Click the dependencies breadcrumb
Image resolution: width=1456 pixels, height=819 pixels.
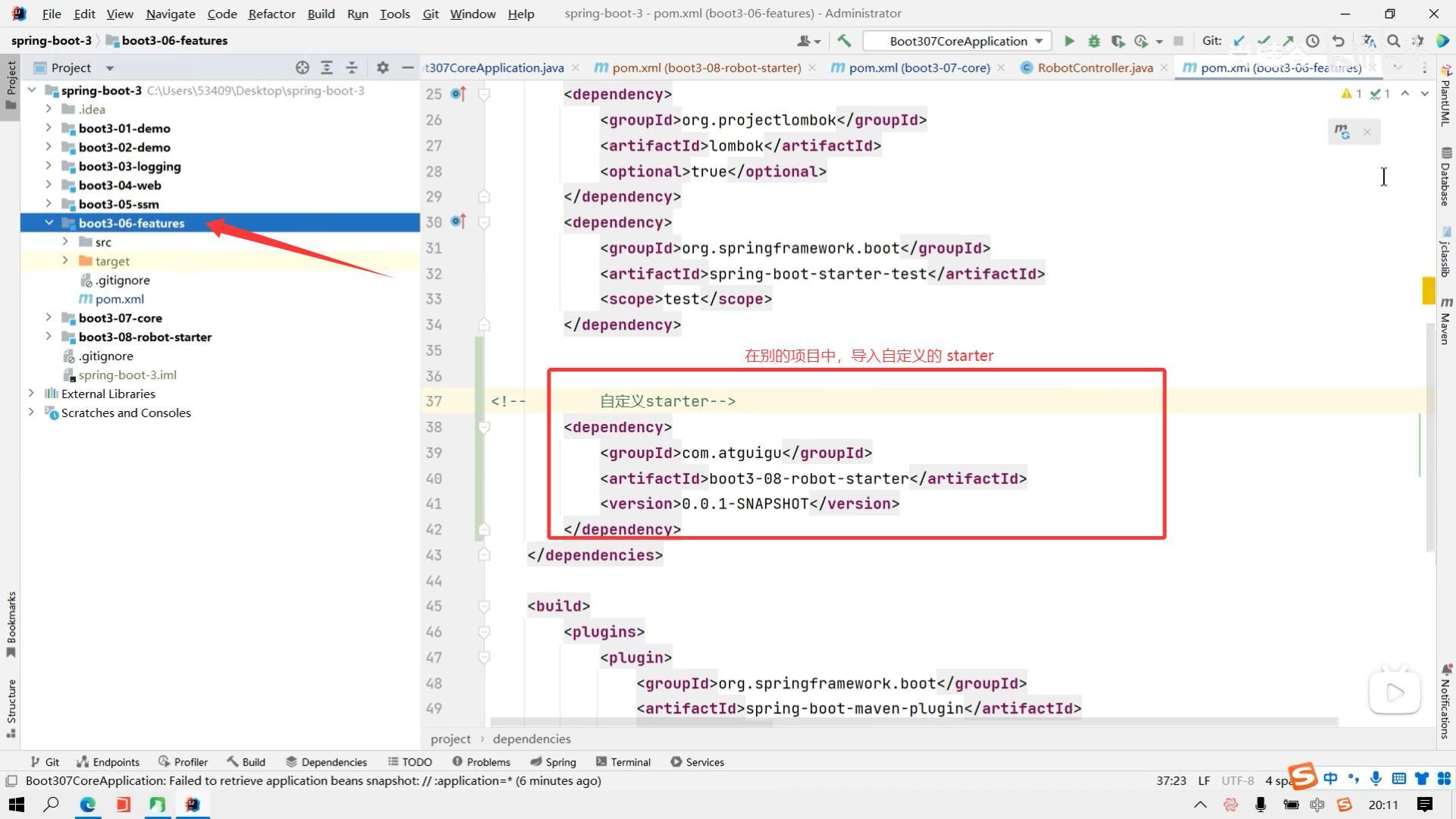[532, 739]
